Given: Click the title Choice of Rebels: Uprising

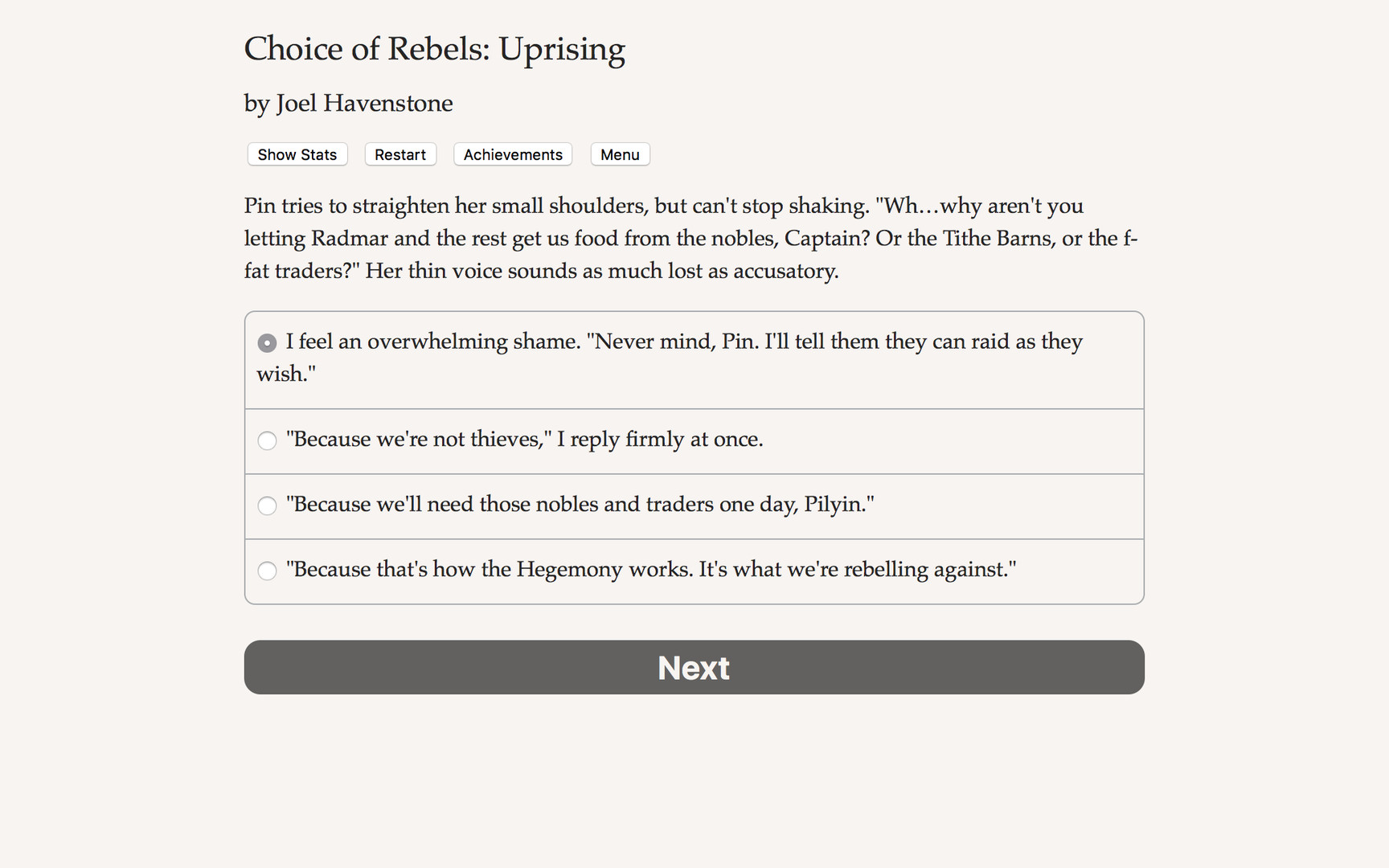Looking at the screenshot, I should (434, 49).
